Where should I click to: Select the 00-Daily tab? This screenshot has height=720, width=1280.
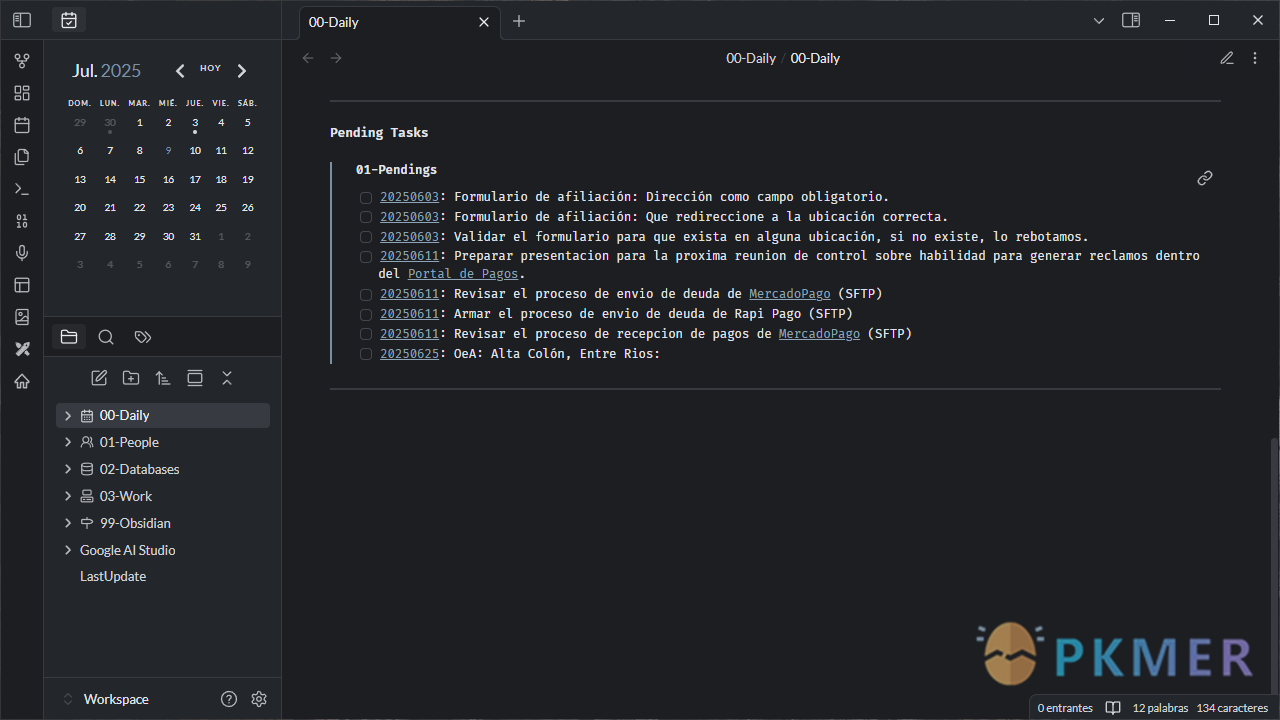400,22
